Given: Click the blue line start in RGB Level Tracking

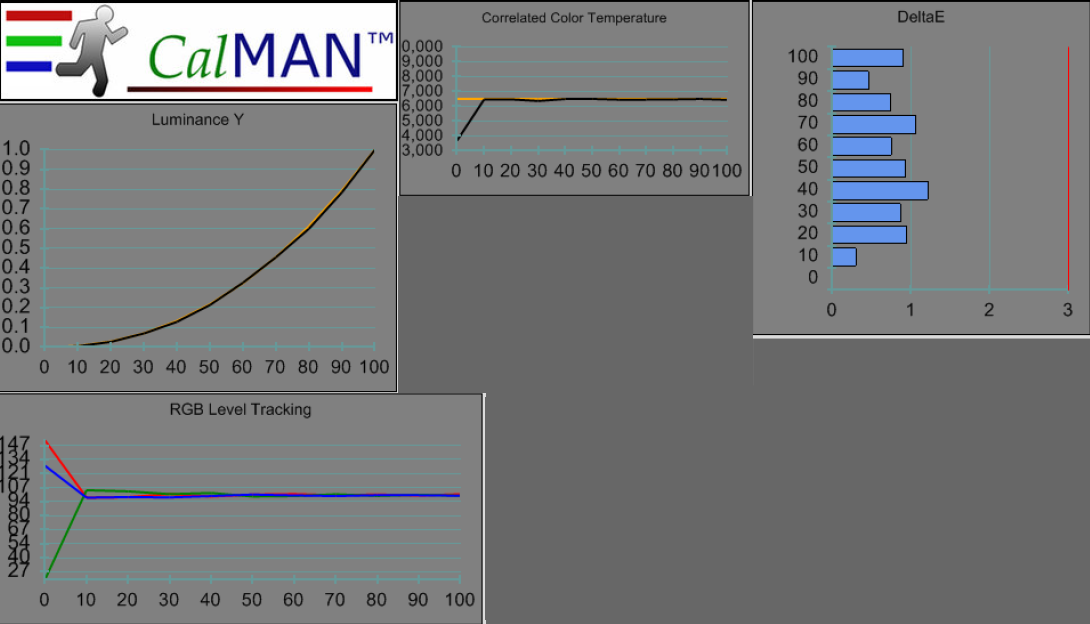Looking at the screenshot, I should point(47,466).
